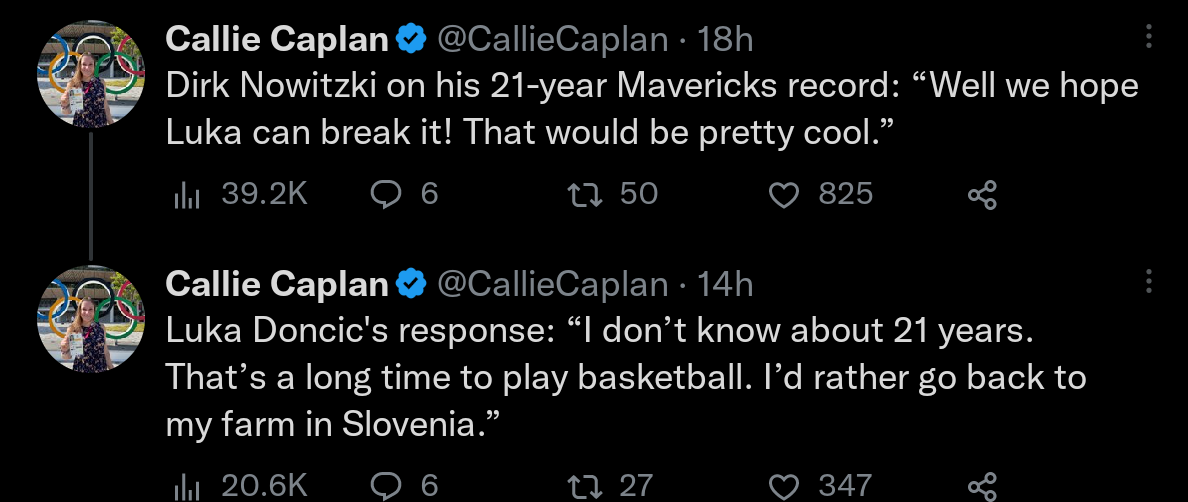Retweet the Dirk Nowitzki record tweet
1188x502 pixels.
582,194
